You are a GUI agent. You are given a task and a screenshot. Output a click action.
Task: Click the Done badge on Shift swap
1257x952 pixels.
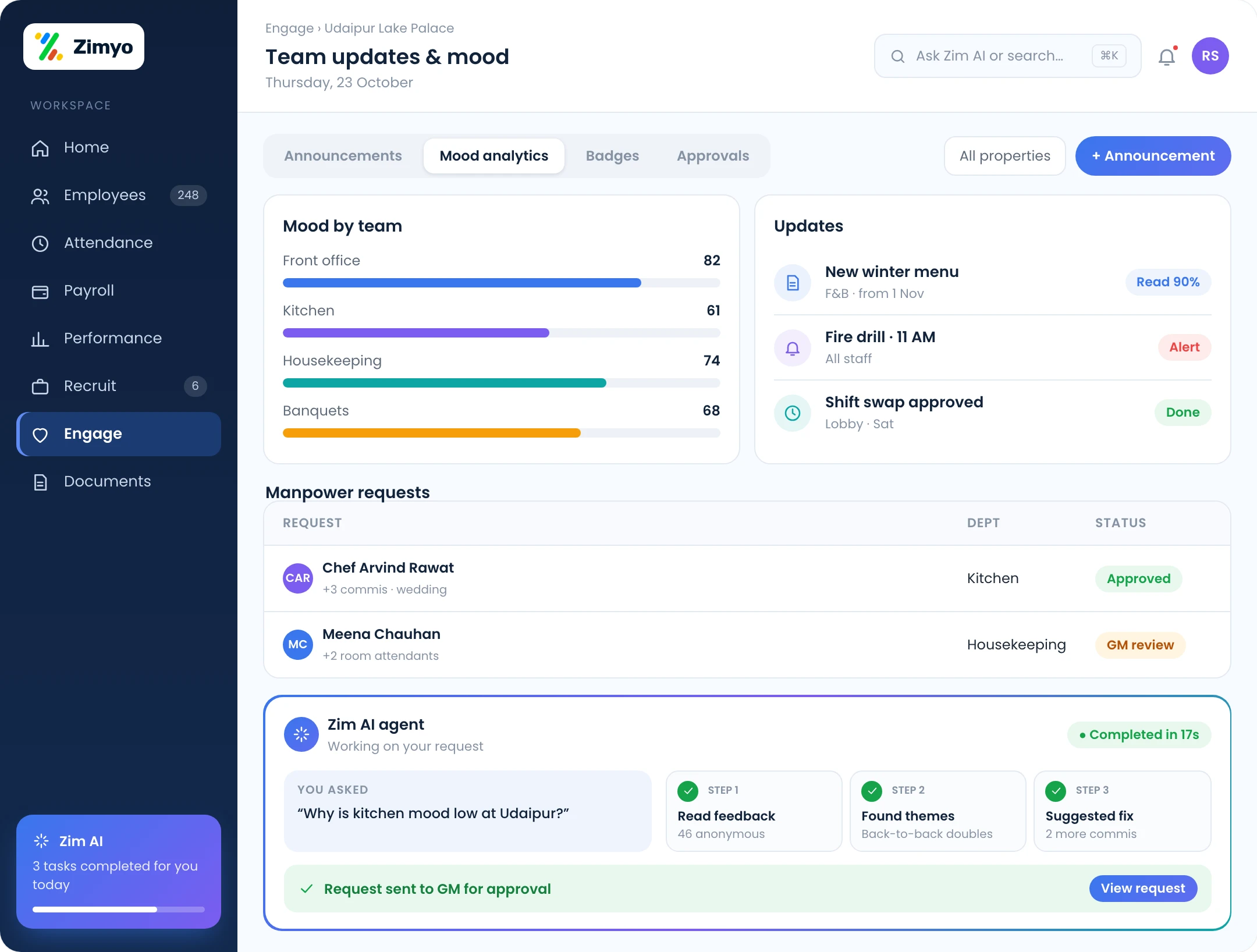1183,413
